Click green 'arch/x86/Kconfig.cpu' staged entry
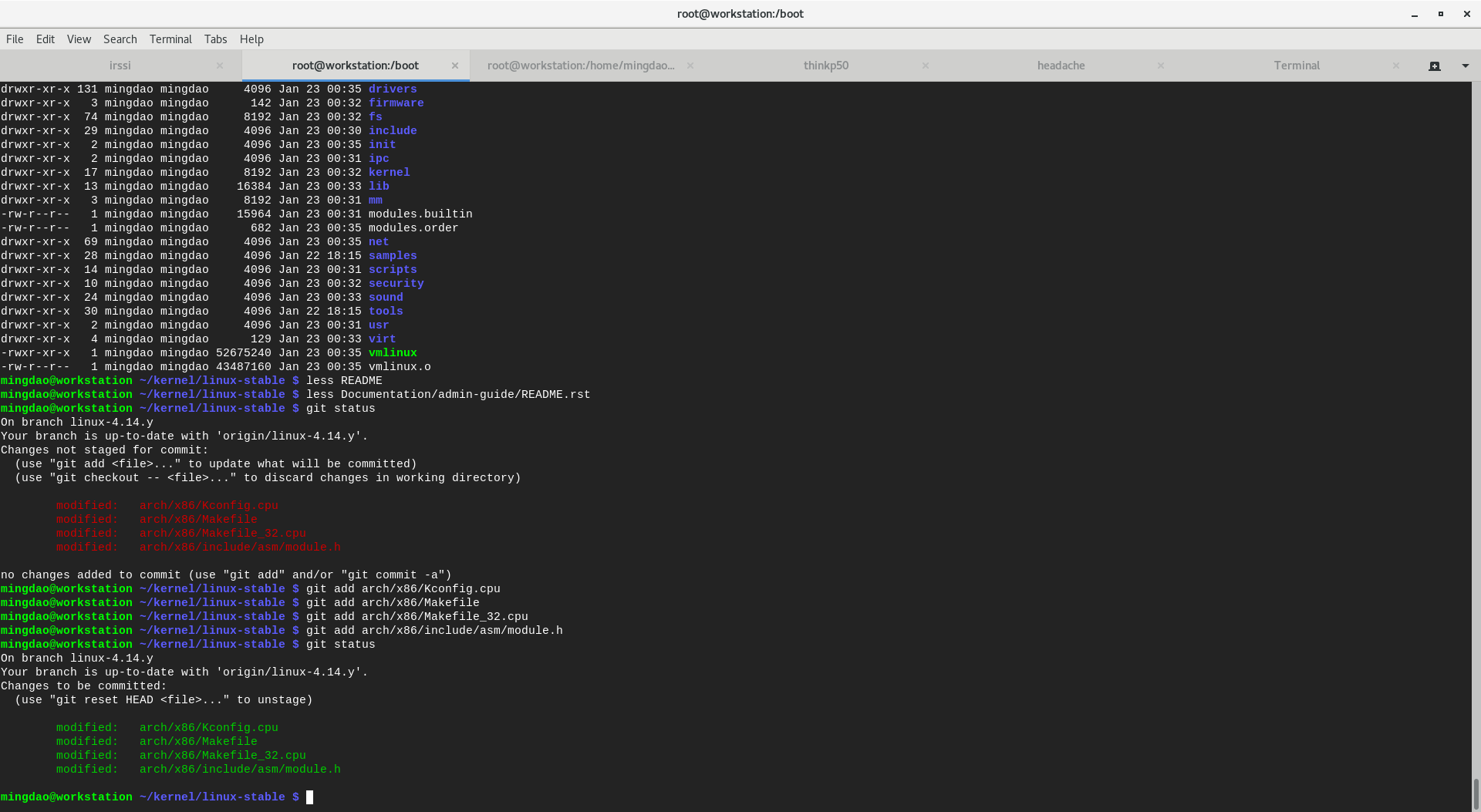1481x812 pixels. click(209, 728)
